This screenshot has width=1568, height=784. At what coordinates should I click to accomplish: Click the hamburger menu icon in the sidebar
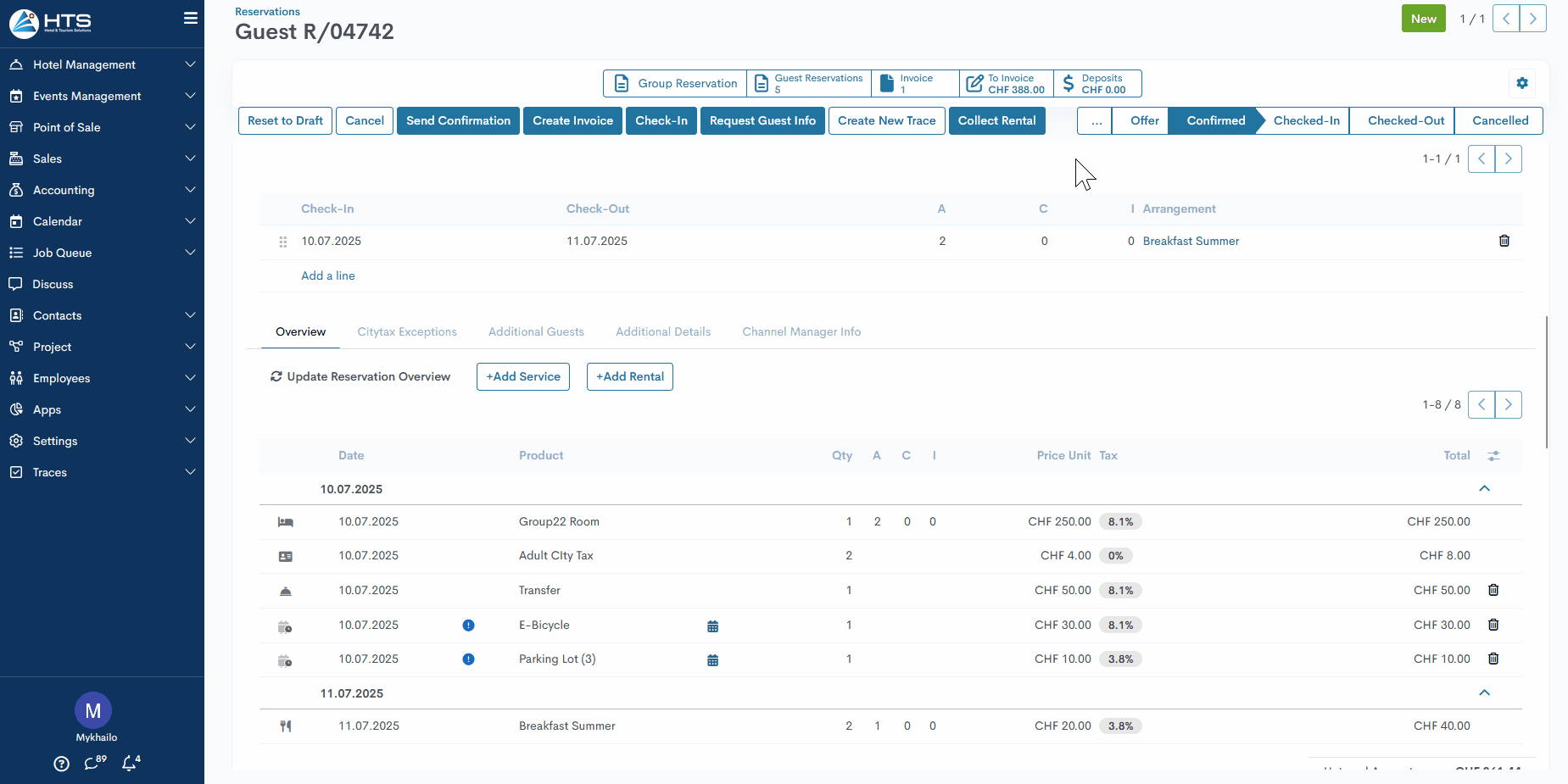point(190,18)
